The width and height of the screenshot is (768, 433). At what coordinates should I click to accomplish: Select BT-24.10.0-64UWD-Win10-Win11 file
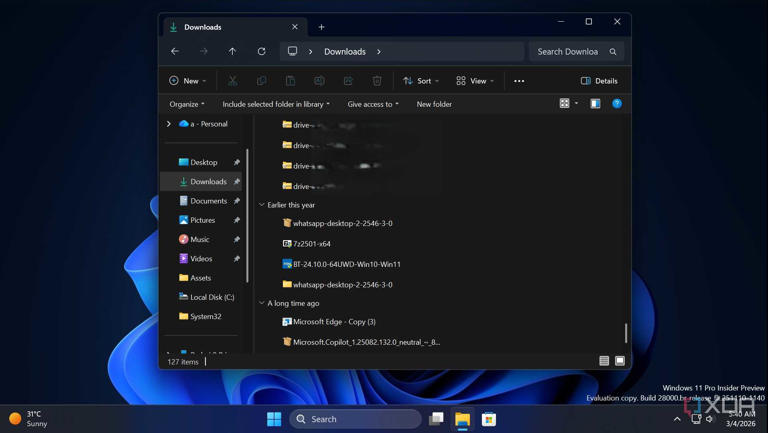(x=341, y=264)
